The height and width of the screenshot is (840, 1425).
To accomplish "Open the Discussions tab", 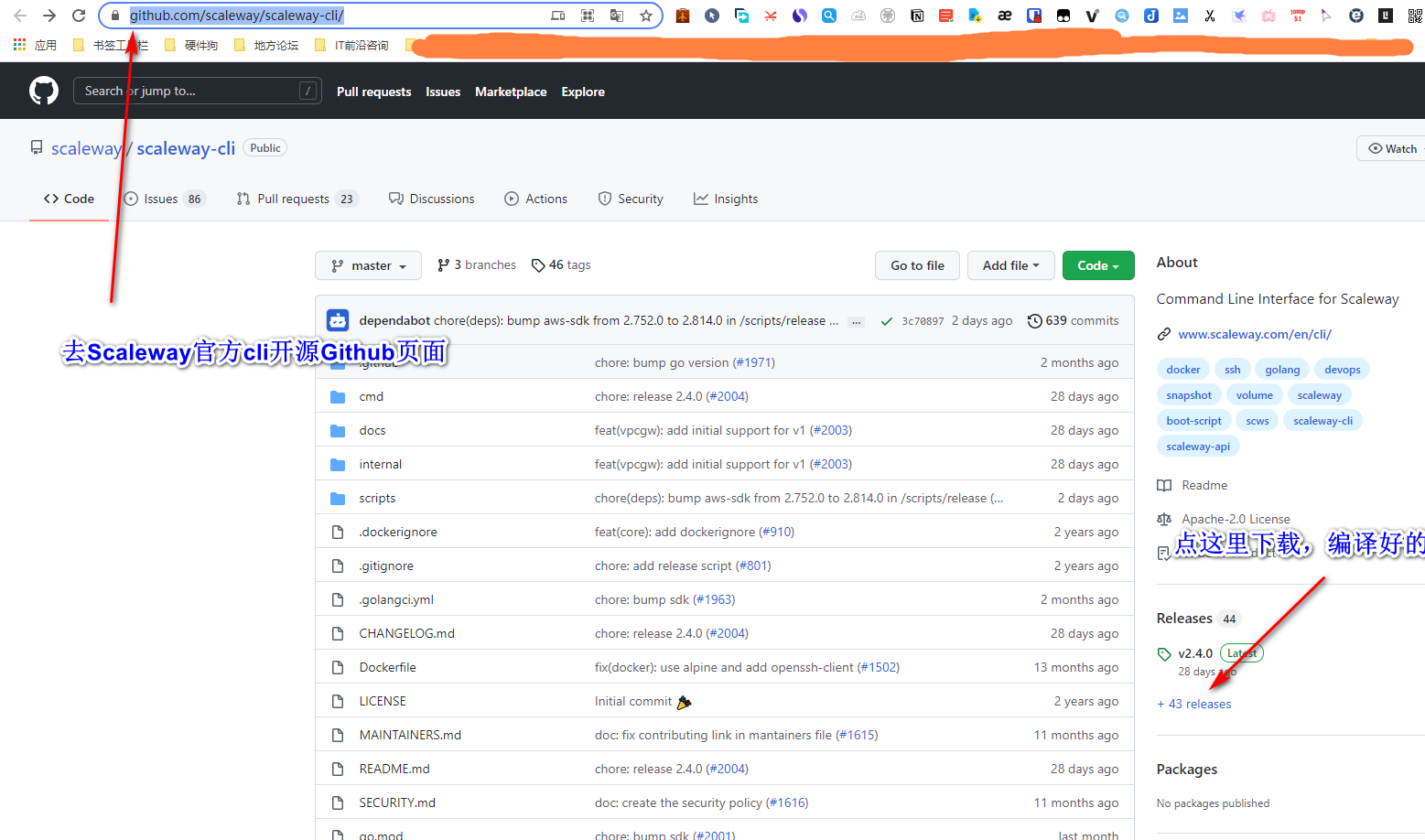I will [x=432, y=199].
